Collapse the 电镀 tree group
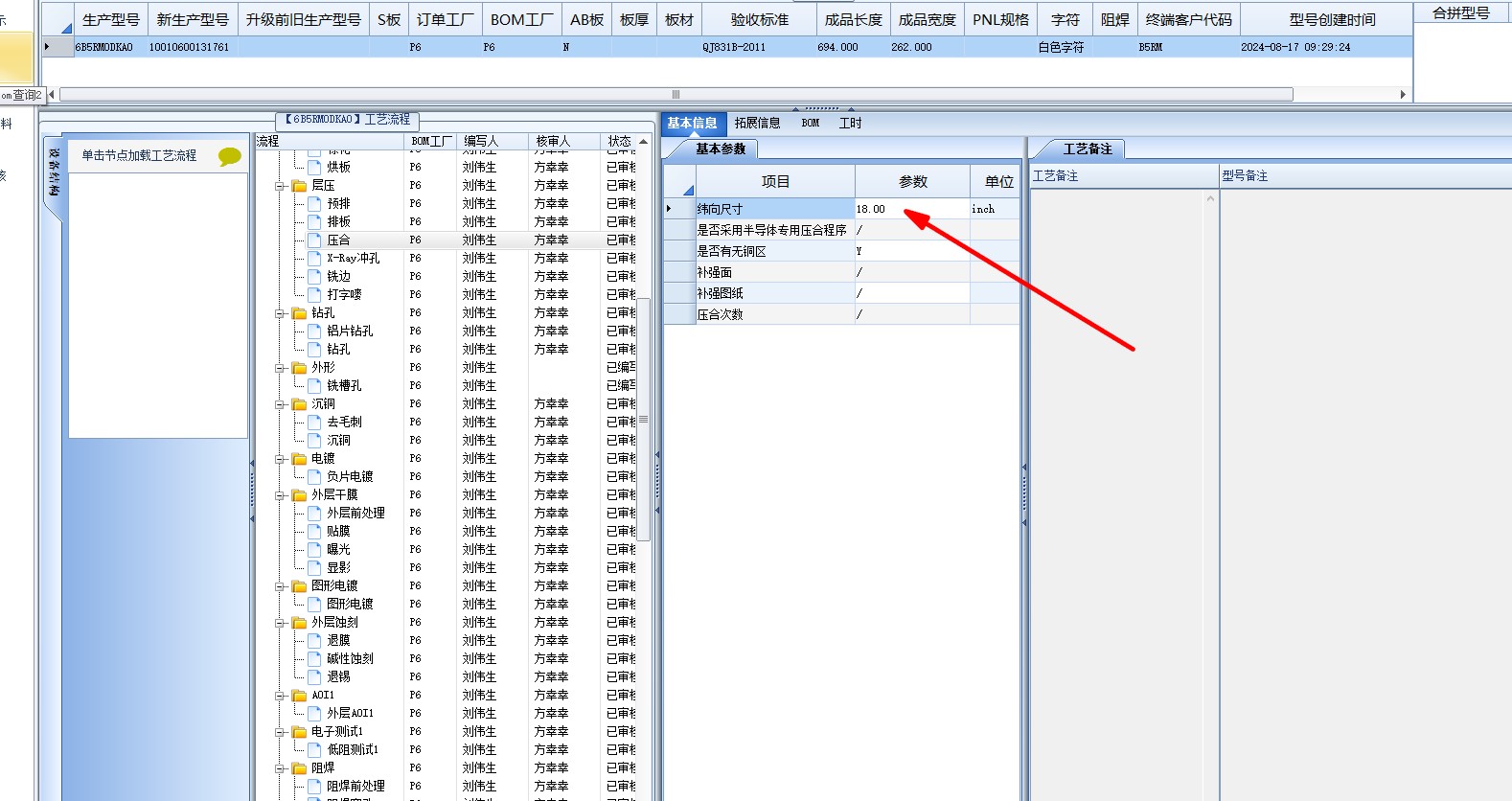Image resolution: width=1512 pixels, height=801 pixels. pos(281,459)
